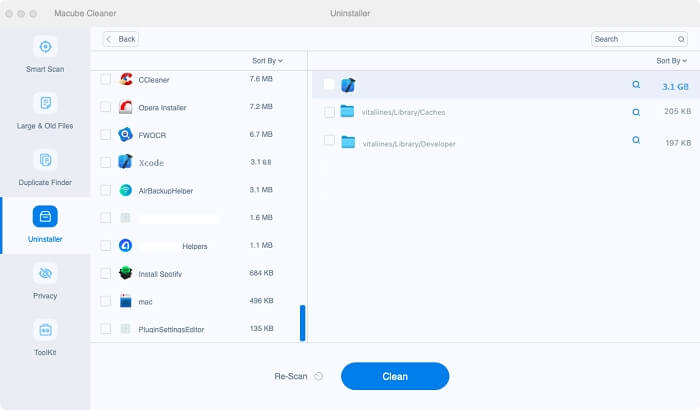Screen dimensions: 700x410
Task: Click the Xcode app icon in list
Action: click(125, 162)
